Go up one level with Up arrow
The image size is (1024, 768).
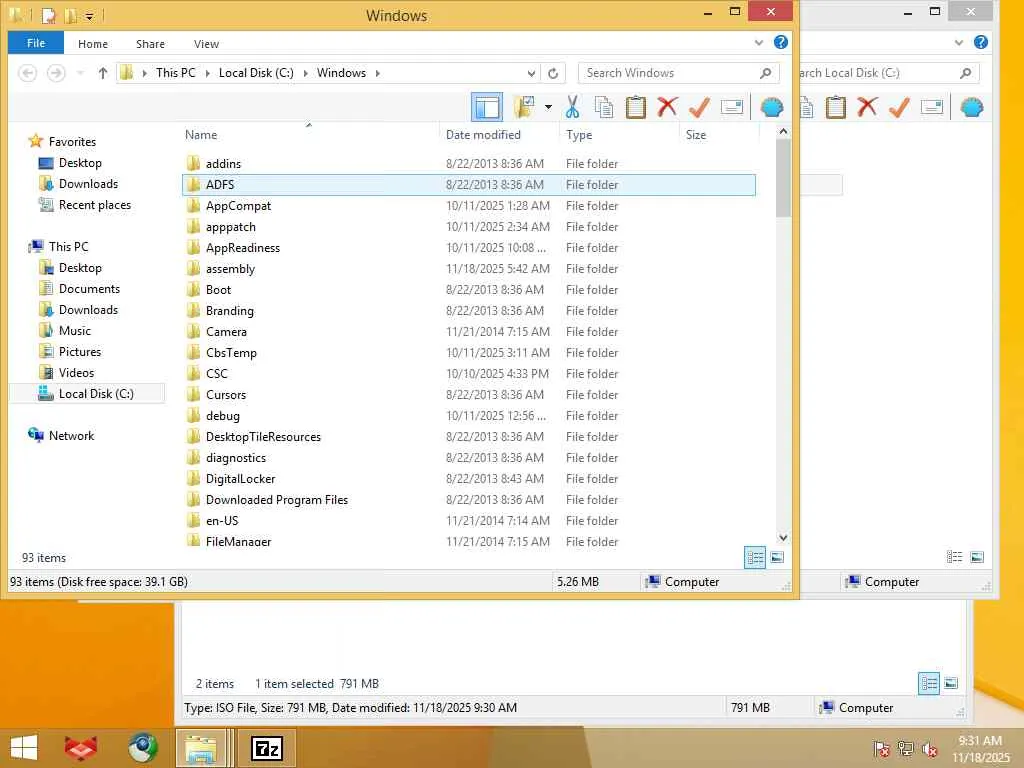point(103,73)
